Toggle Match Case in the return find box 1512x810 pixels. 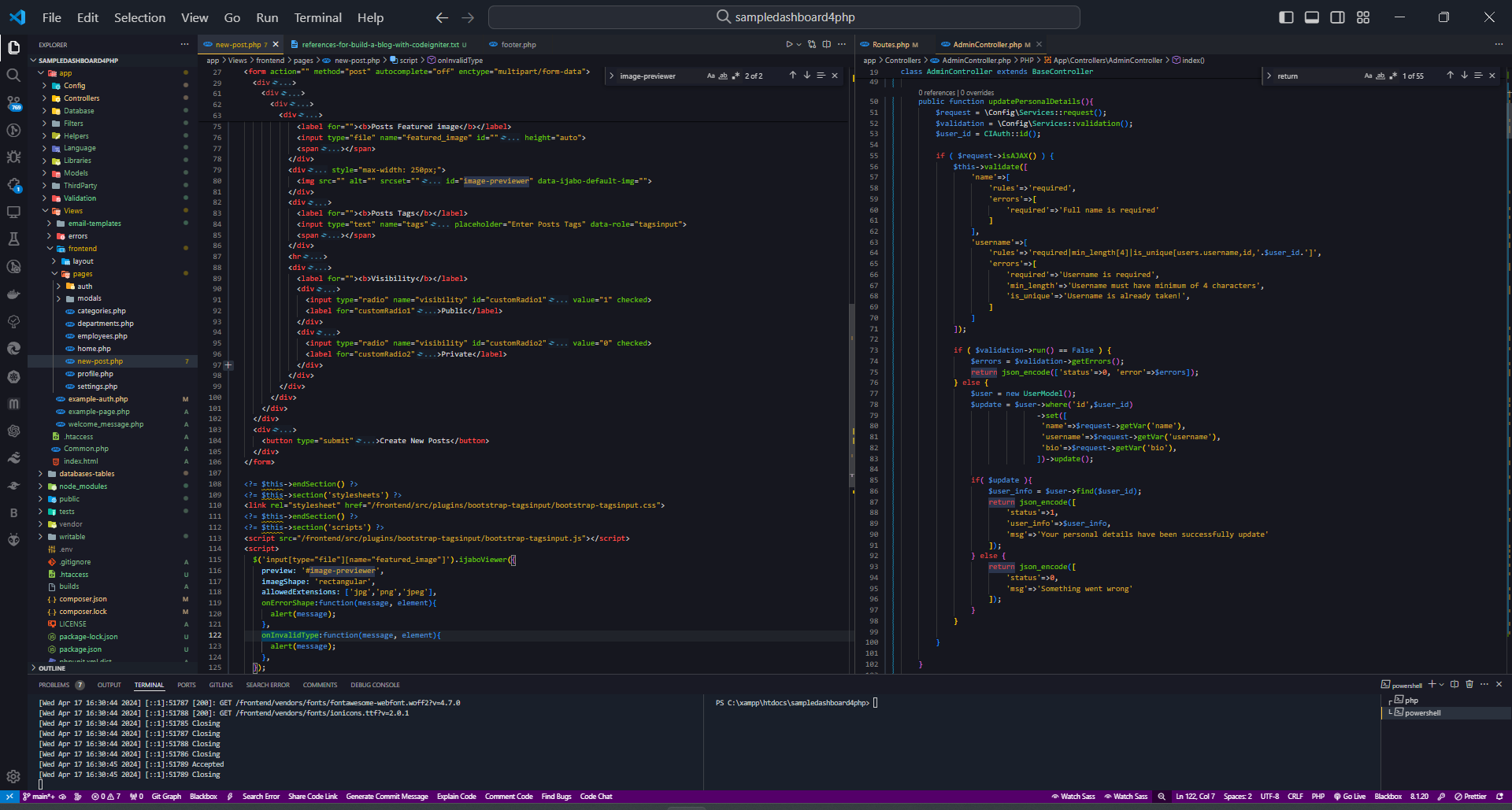1368,76
